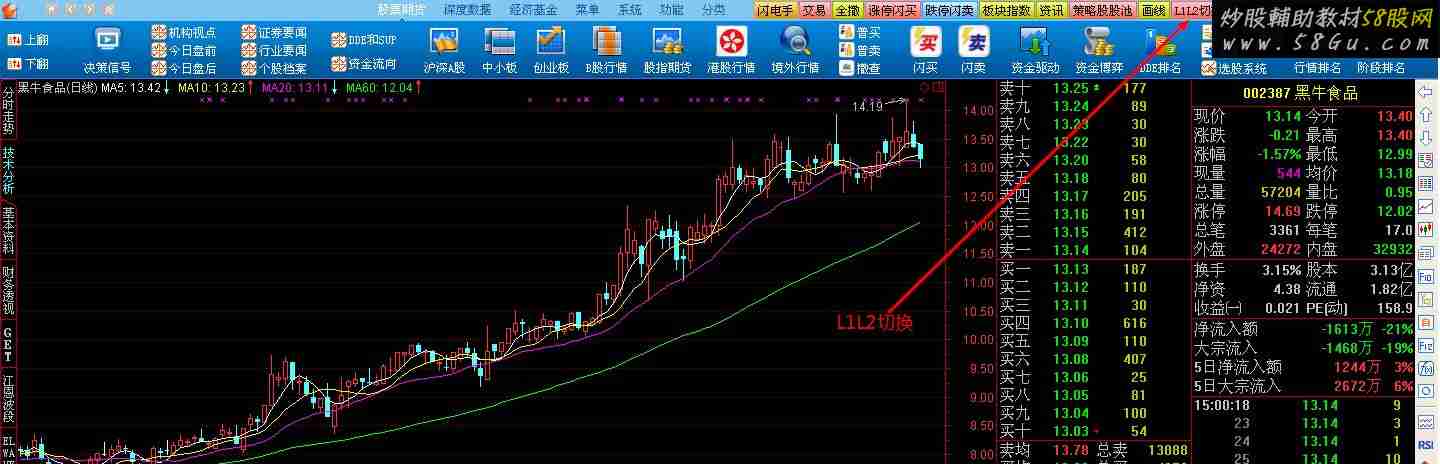
Task: Open the 中小板 board icon
Action: click(x=499, y=41)
